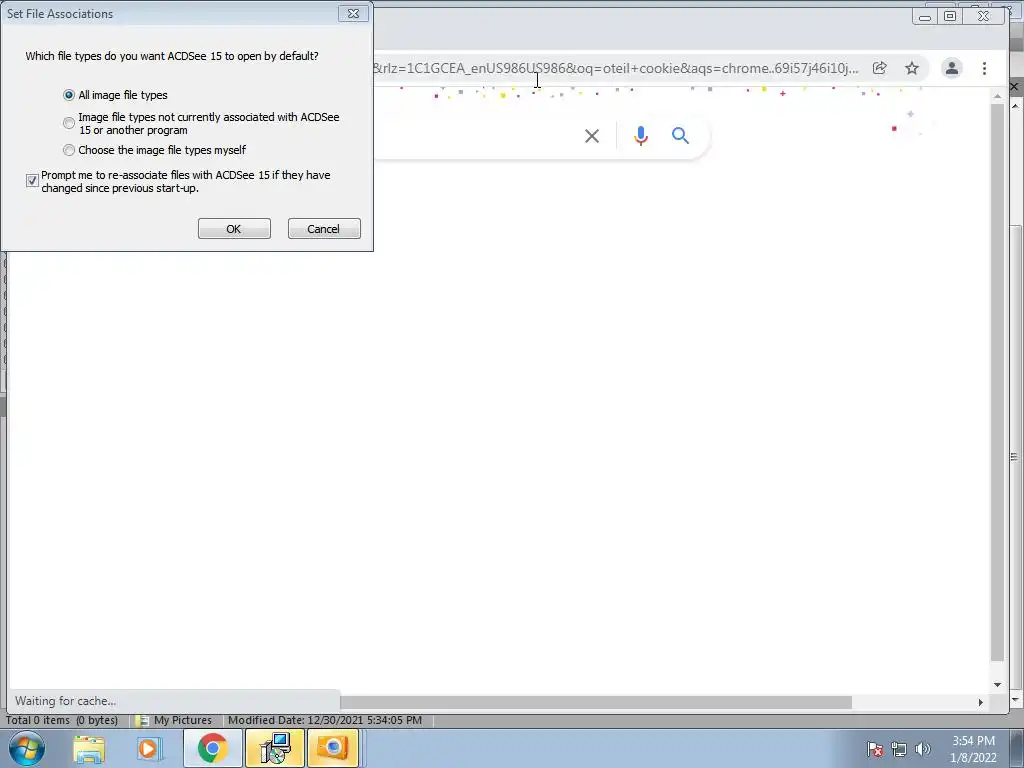Open Windows Explorer from the taskbar
This screenshot has width=1024, height=768.
[89, 748]
